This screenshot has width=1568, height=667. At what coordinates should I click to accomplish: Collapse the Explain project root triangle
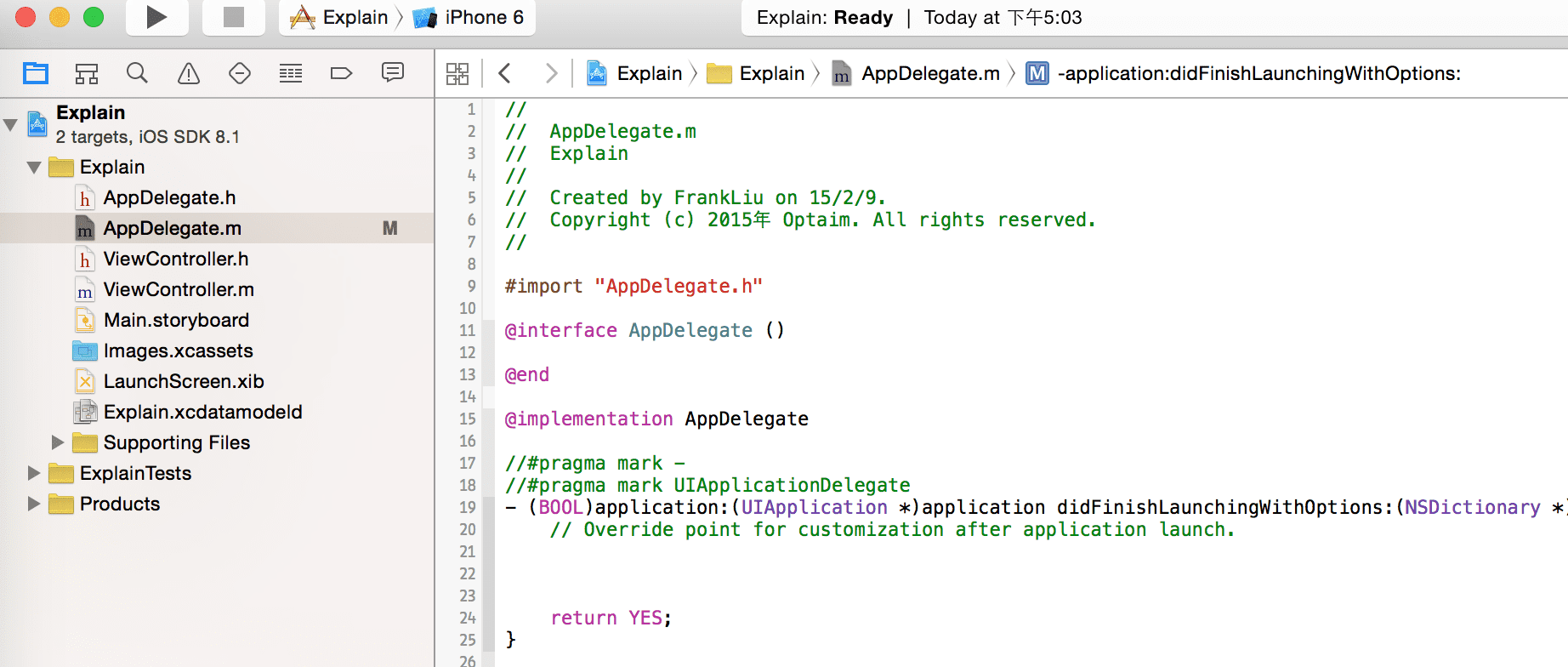point(11,125)
